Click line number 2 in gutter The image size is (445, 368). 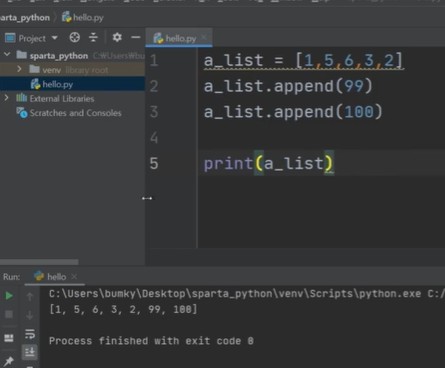coord(154,86)
